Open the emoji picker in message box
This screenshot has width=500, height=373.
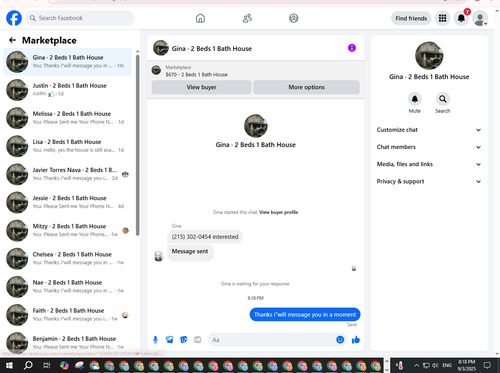pos(340,340)
